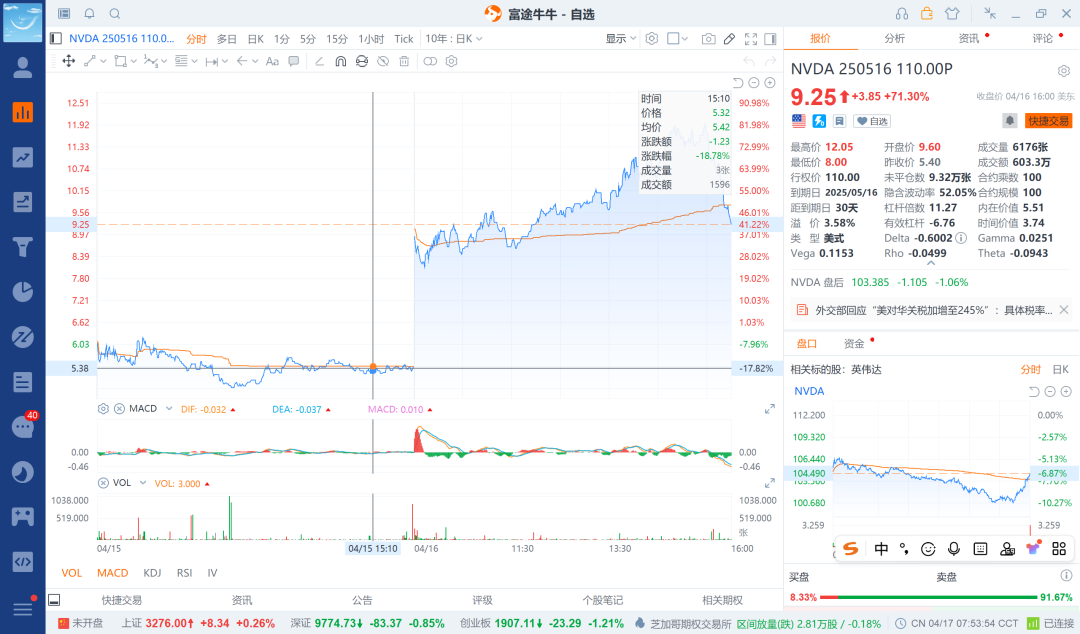Expand the 10年:日K range dropdown

(x=454, y=39)
